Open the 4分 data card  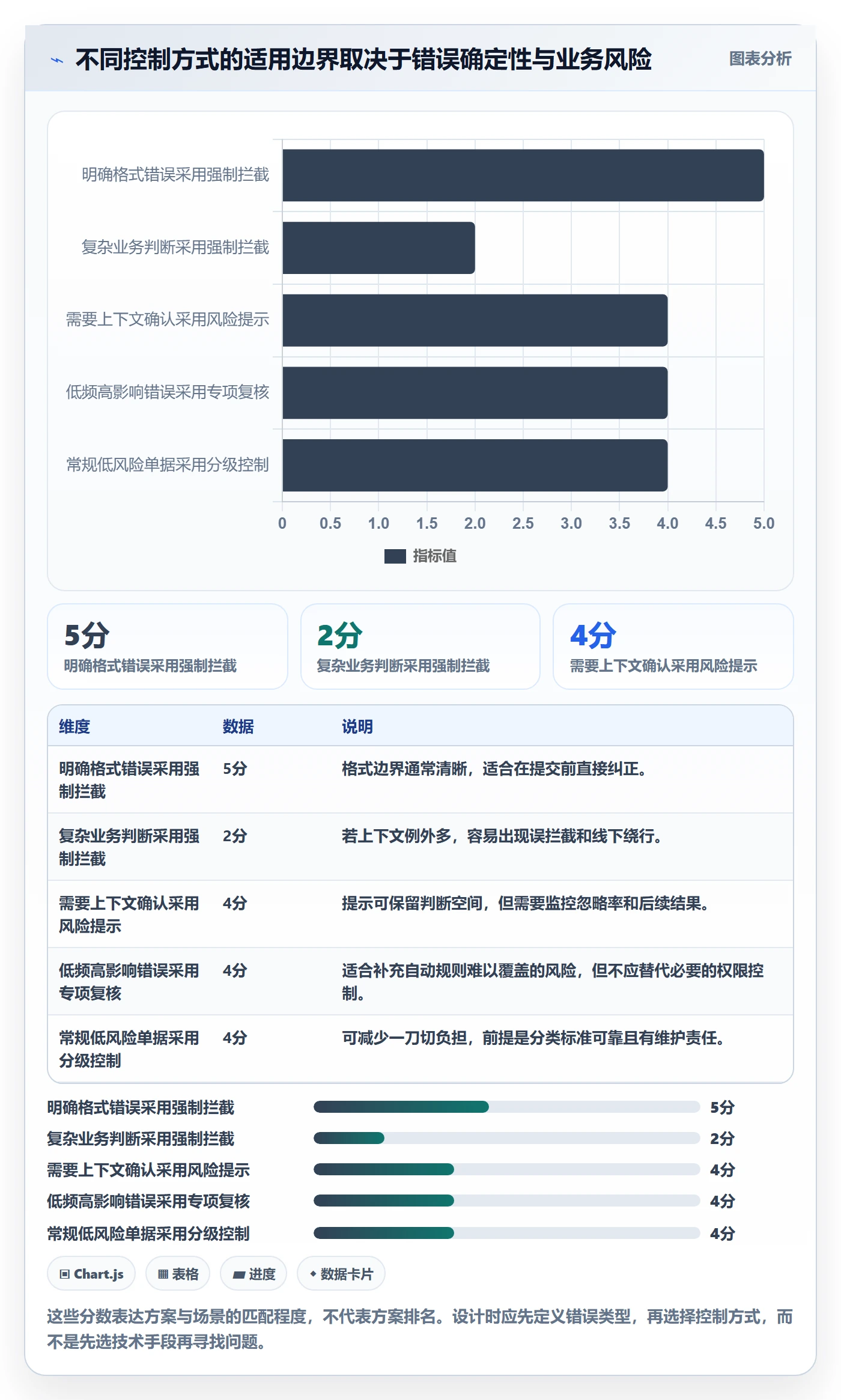click(x=673, y=647)
